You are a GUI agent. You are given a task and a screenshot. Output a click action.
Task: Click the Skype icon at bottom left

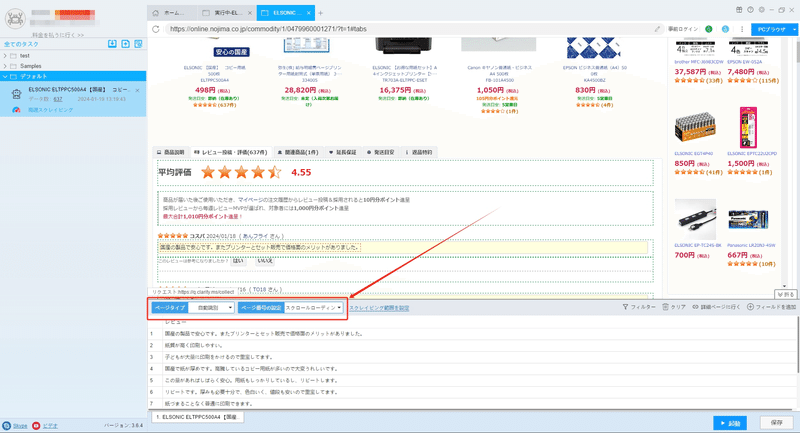pyautogui.click(x=7, y=425)
